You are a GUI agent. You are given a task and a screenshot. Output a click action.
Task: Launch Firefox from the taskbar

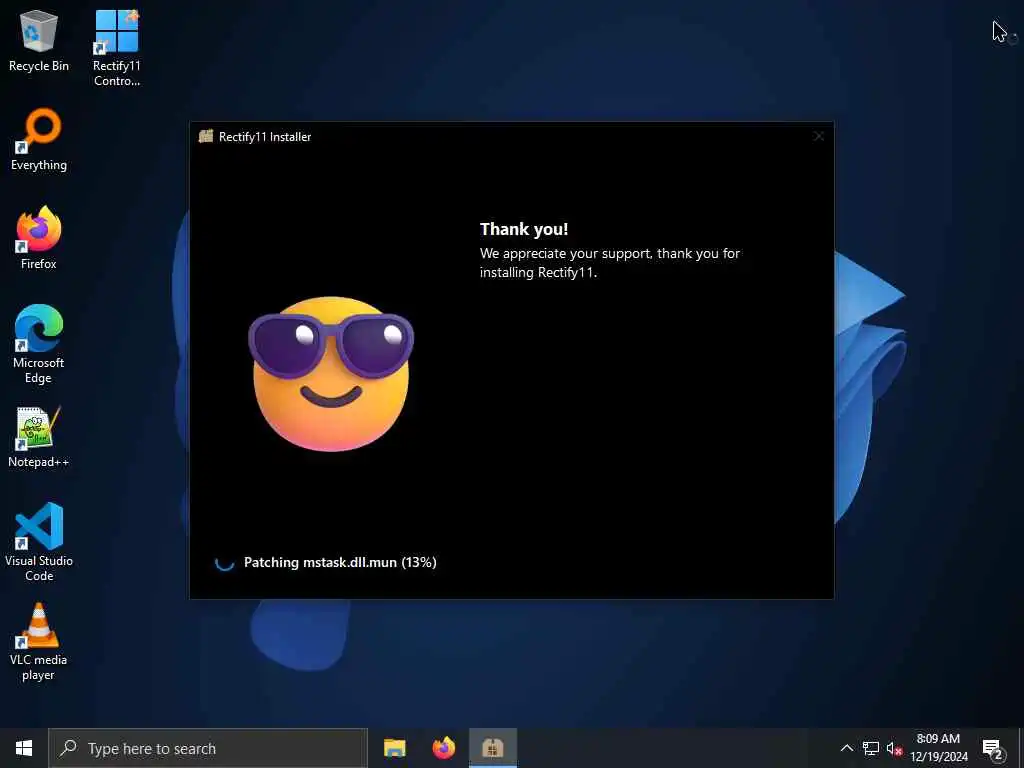click(443, 748)
